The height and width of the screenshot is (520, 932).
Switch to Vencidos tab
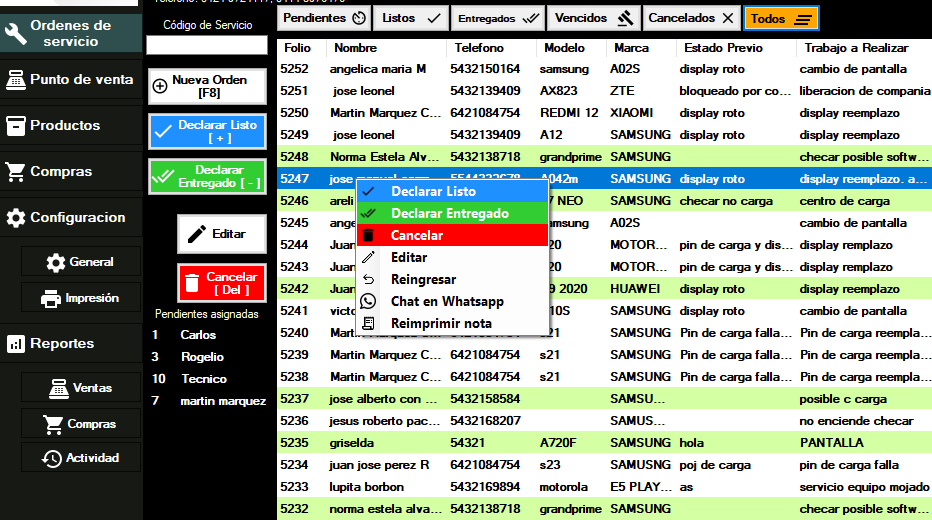tap(594, 18)
